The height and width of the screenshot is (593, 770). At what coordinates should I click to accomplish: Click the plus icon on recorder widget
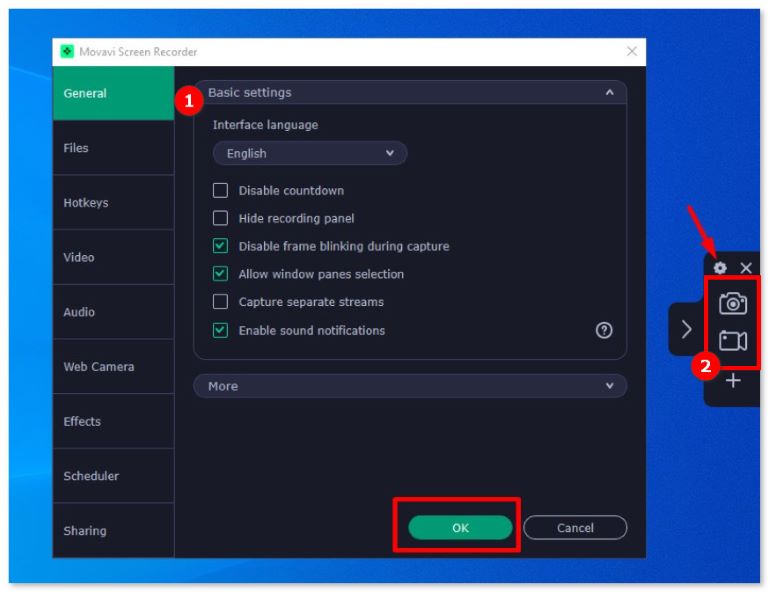pyautogui.click(x=733, y=380)
